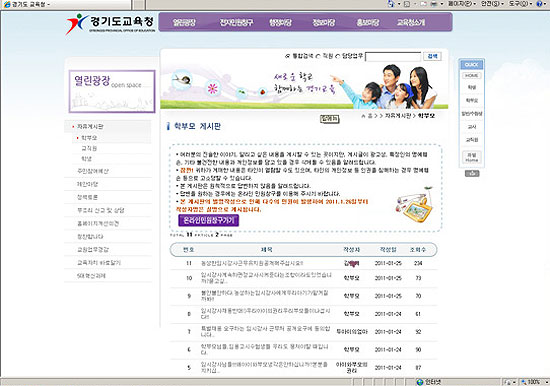Open the 열린광장 top menu

click(x=184, y=23)
